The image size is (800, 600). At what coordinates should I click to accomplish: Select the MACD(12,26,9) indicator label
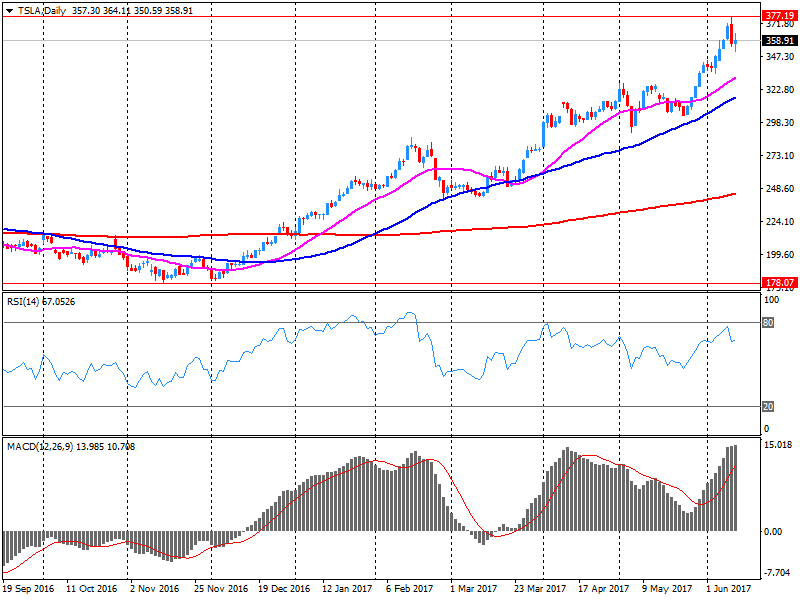coord(71,446)
